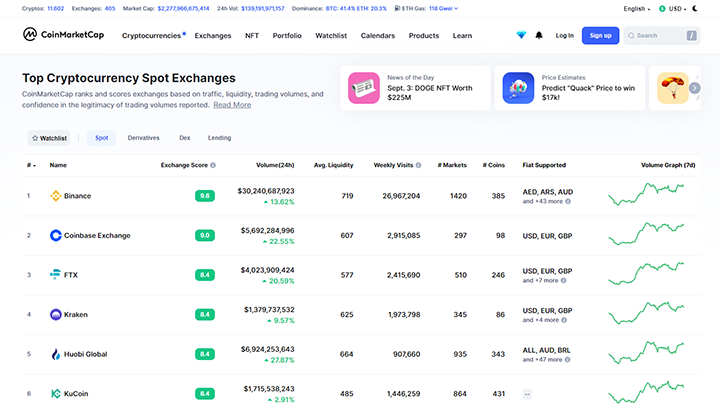Image resolution: width=720 pixels, height=413 pixels.
Task: Sort by Avg. Liquidity column header
Action: coord(333,165)
